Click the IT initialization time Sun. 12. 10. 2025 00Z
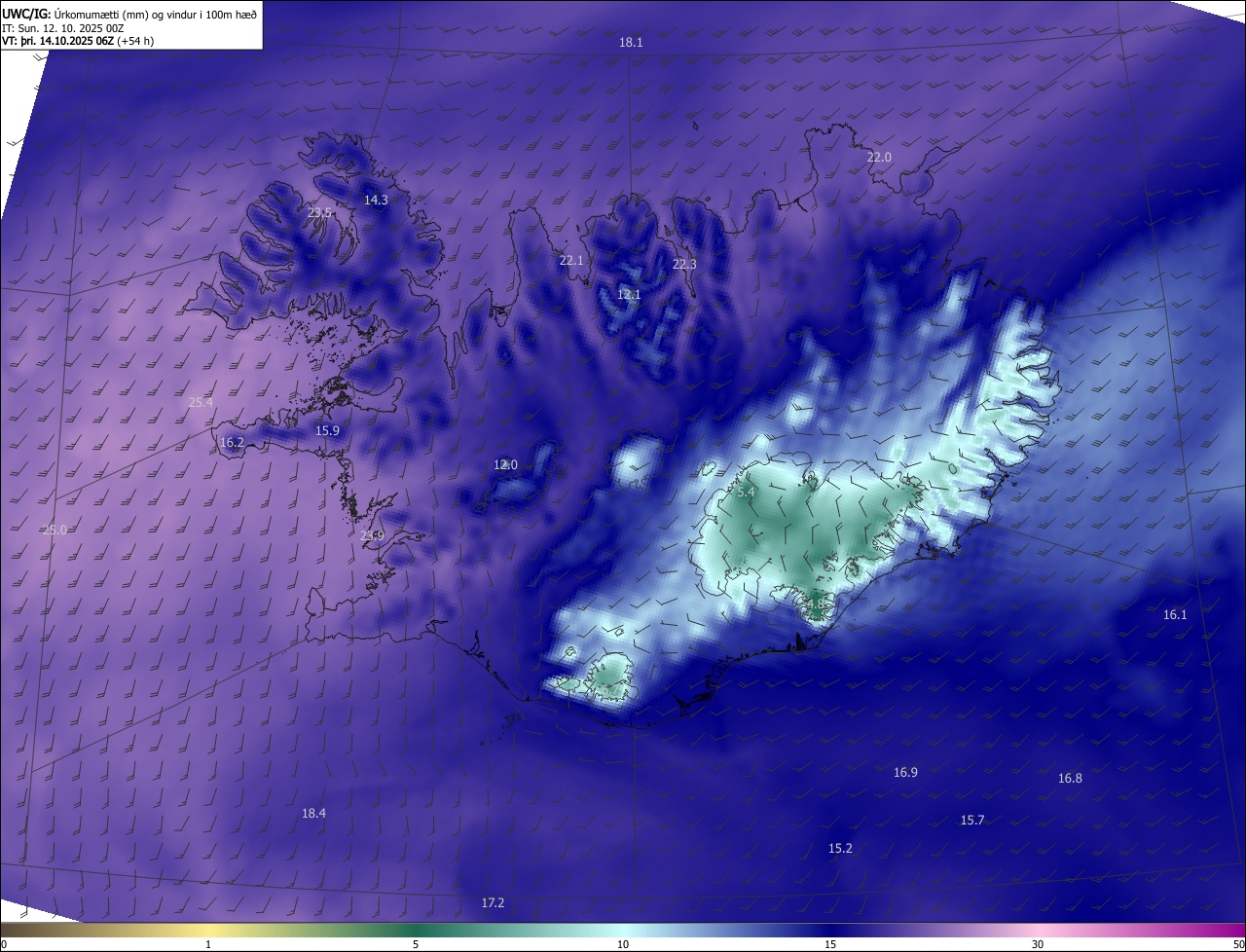This screenshot has height=952, width=1246. pyautogui.click(x=63, y=27)
